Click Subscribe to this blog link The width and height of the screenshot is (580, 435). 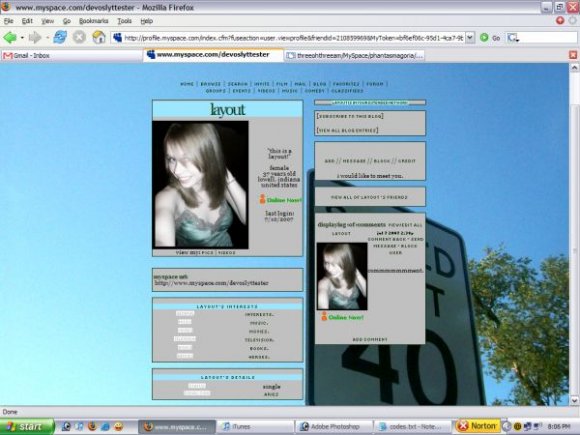(350, 116)
